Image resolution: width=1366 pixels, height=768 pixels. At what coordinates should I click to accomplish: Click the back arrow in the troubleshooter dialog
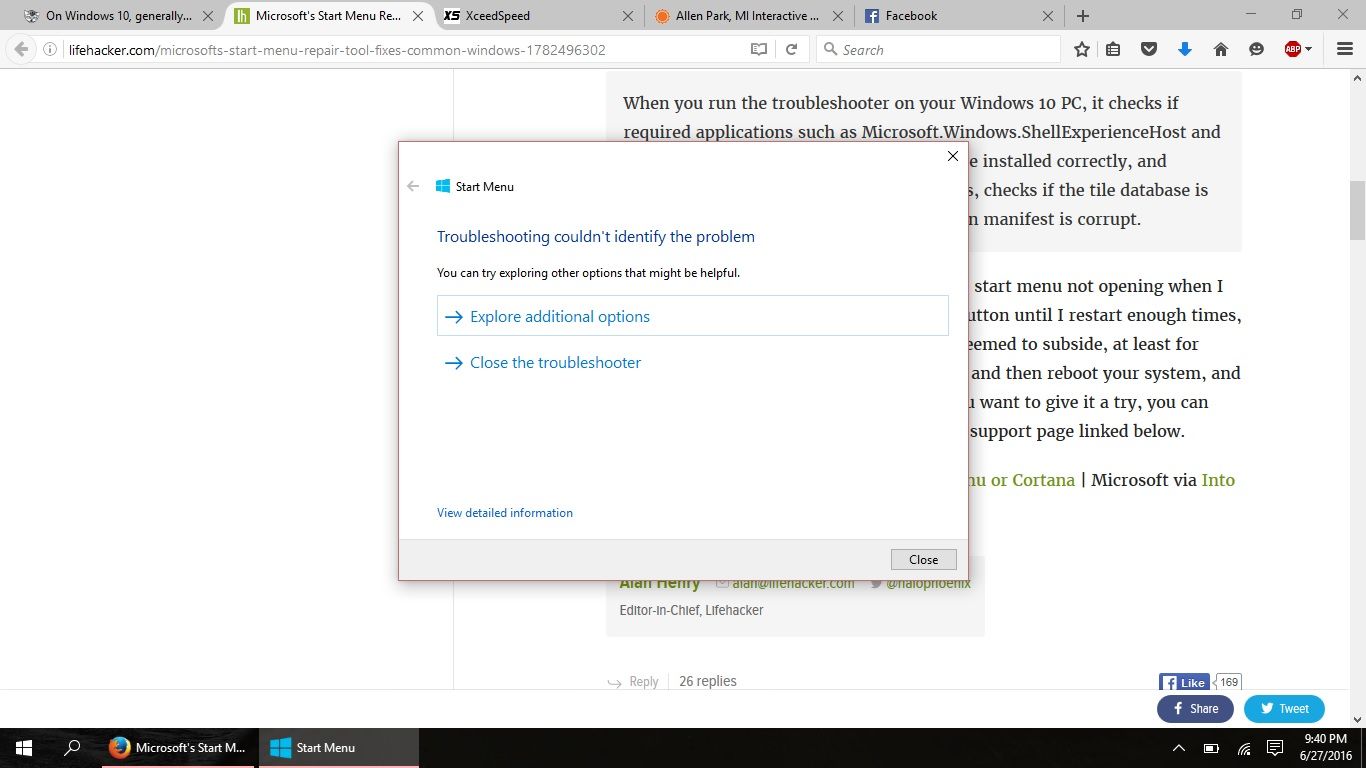pyautogui.click(x=413, y=186)
